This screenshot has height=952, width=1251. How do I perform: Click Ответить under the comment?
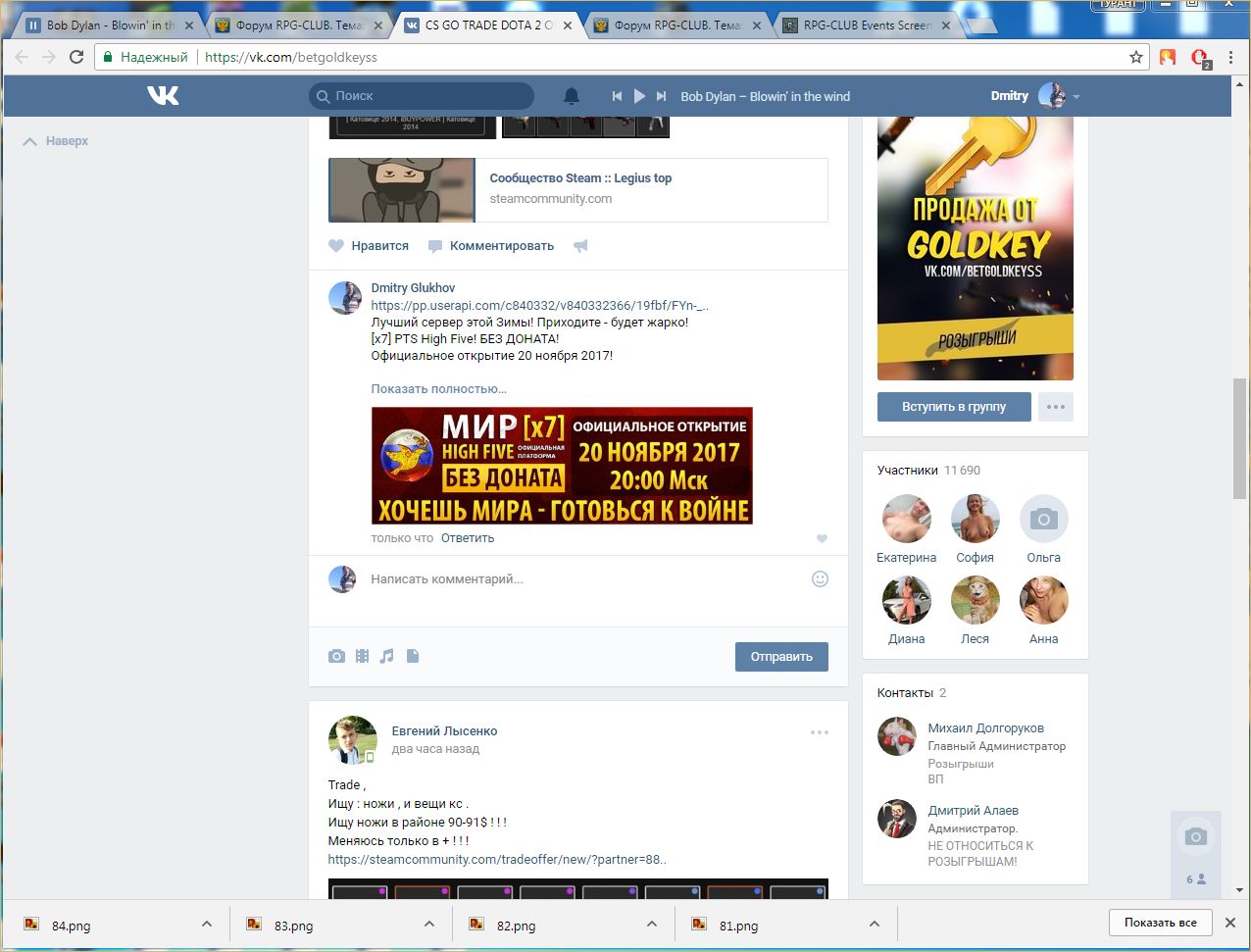pos(468,537)
